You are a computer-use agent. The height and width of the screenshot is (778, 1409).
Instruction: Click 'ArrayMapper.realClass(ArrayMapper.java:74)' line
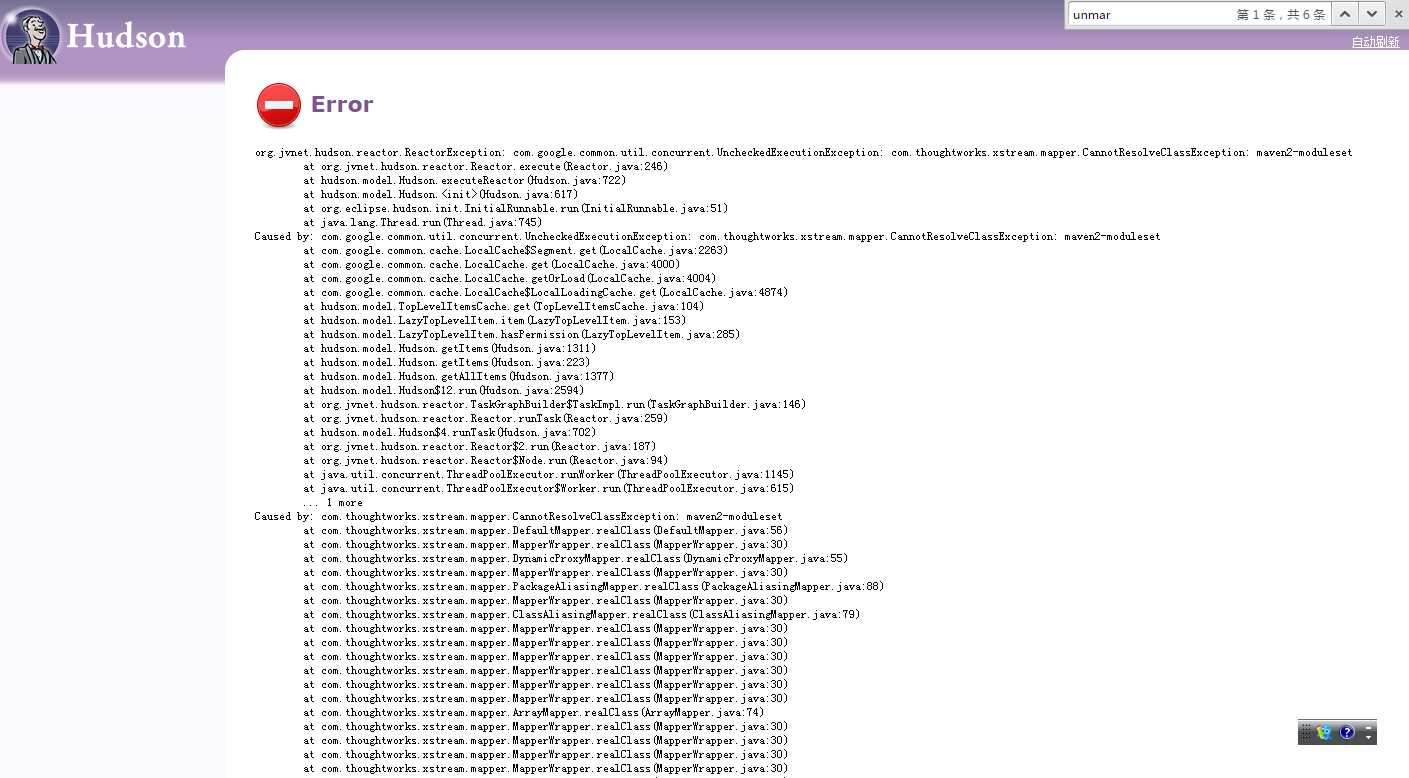(534, 713)
